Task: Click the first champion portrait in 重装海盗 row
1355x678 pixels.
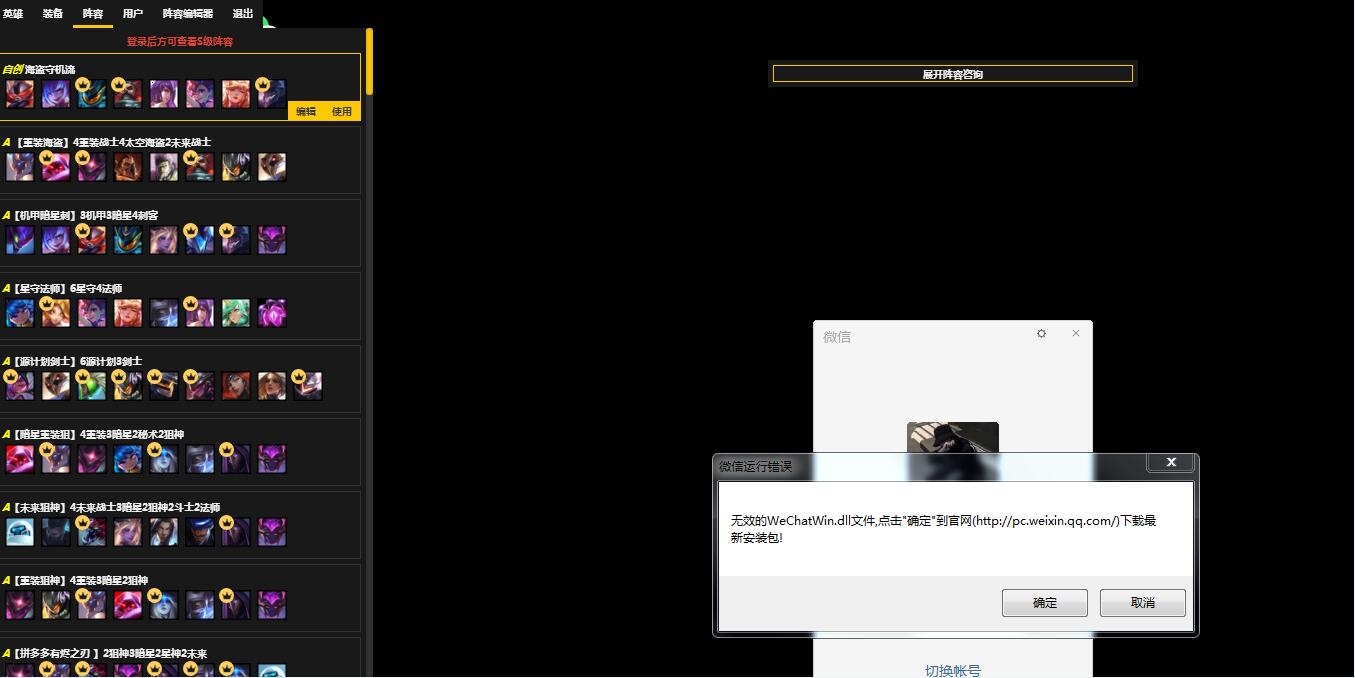Action: [20, 167]
